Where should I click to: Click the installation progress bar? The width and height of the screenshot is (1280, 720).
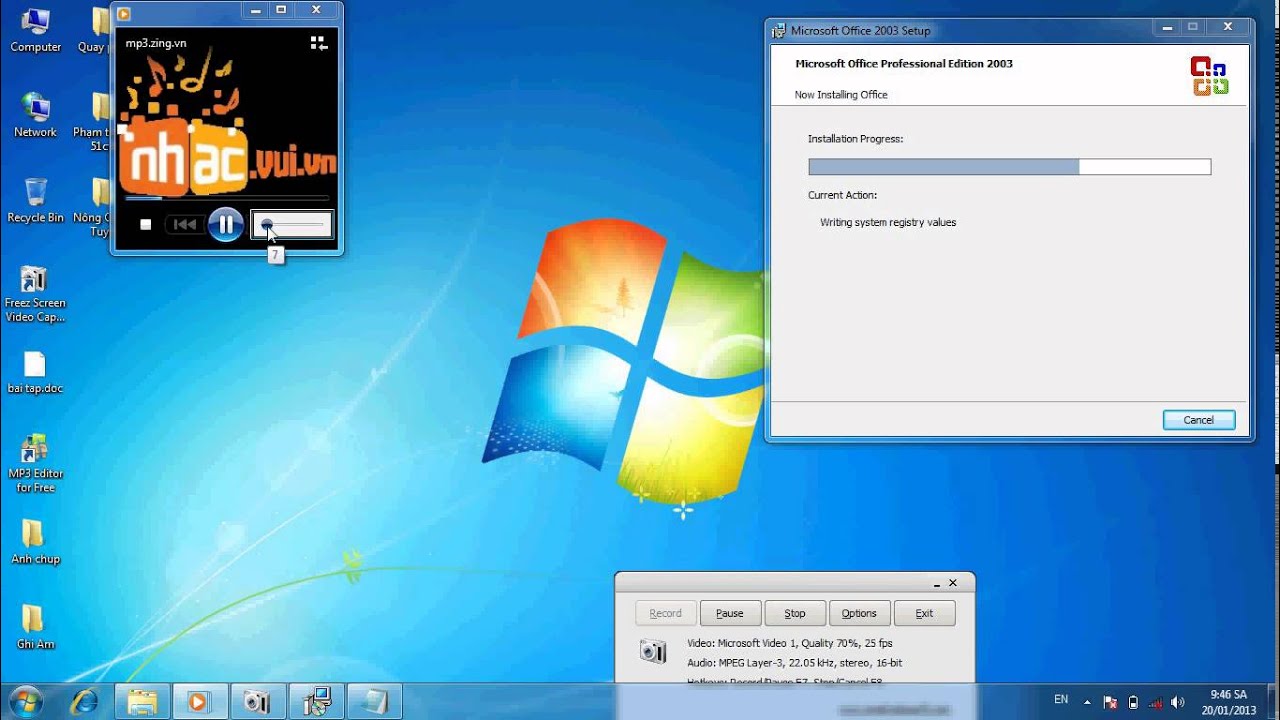tap(1009, 167)
